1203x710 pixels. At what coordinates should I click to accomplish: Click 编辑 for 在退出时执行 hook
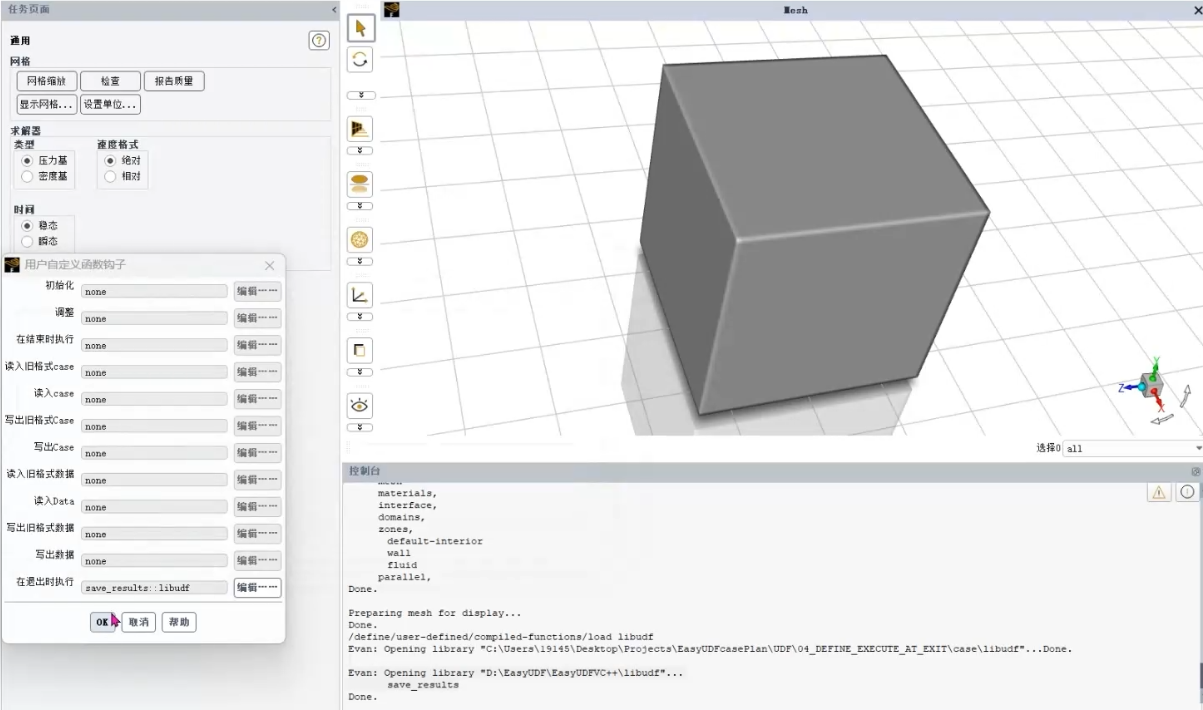tap(257, 587)
